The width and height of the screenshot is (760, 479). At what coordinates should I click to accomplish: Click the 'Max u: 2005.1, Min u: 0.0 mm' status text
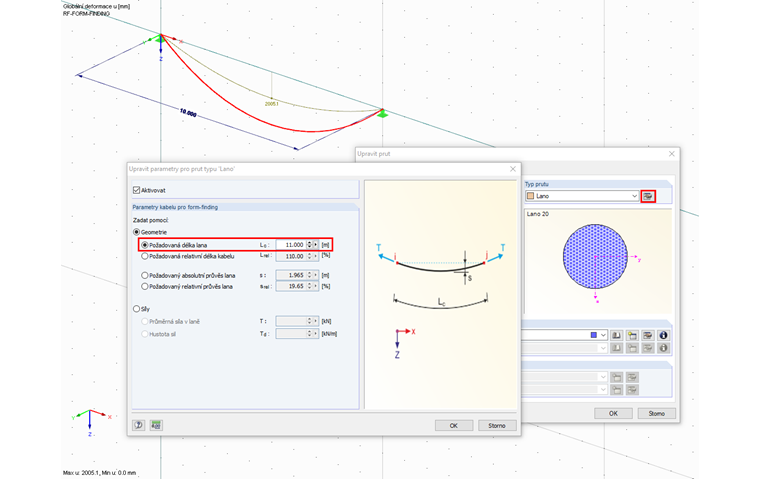[99, 473]
